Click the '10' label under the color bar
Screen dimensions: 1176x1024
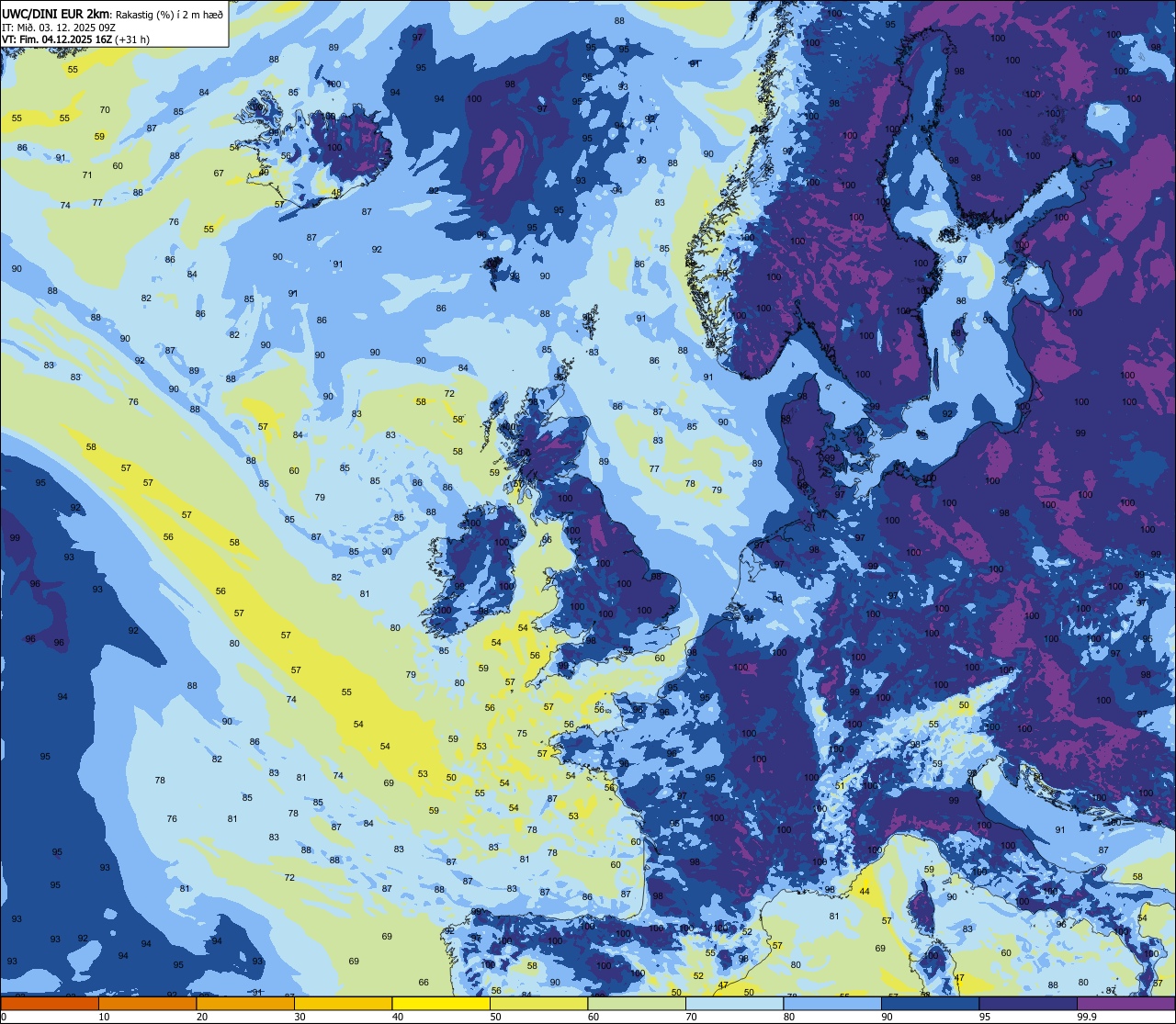click(x=104, y=1017)
